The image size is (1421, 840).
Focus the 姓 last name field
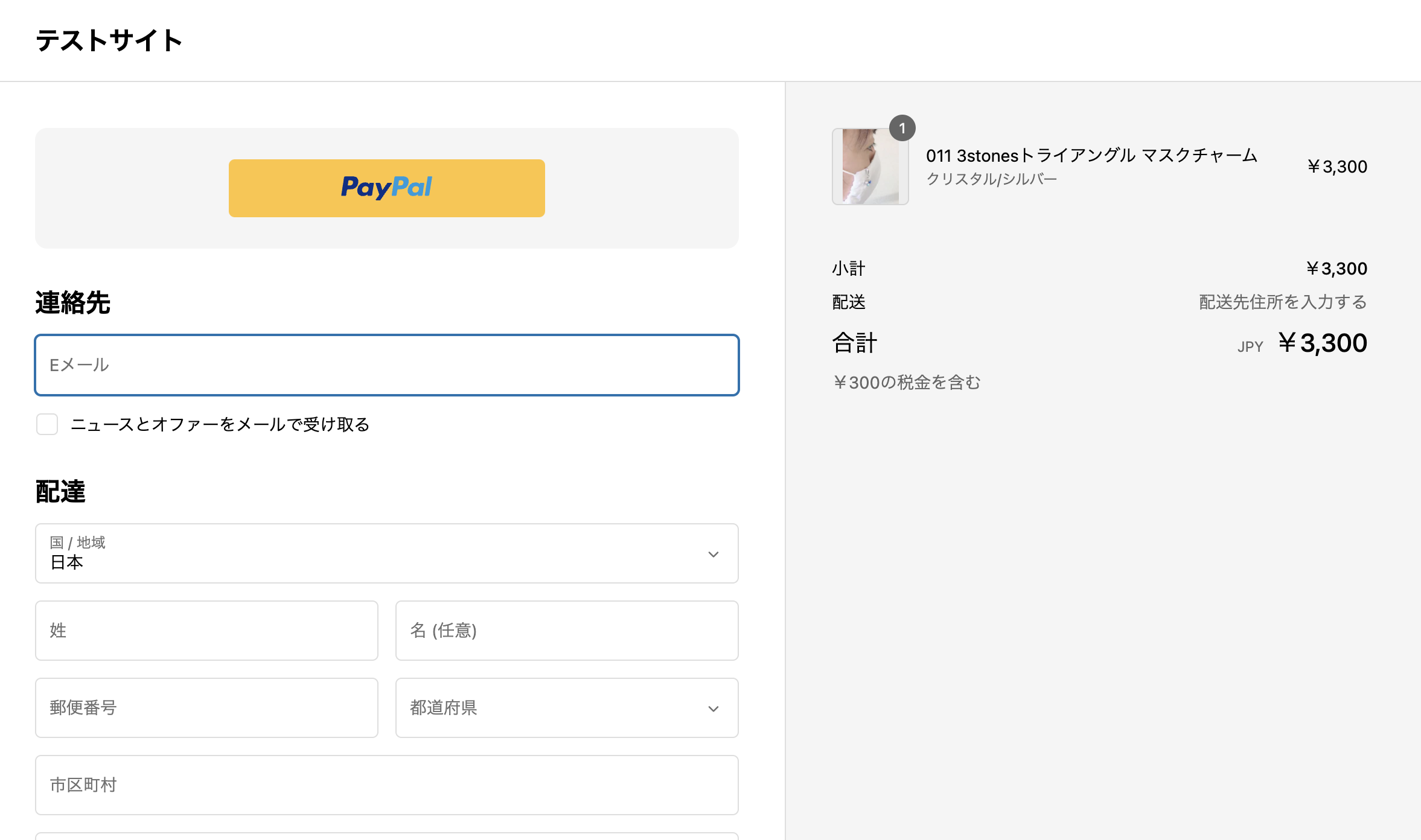(x=206, y=631)
